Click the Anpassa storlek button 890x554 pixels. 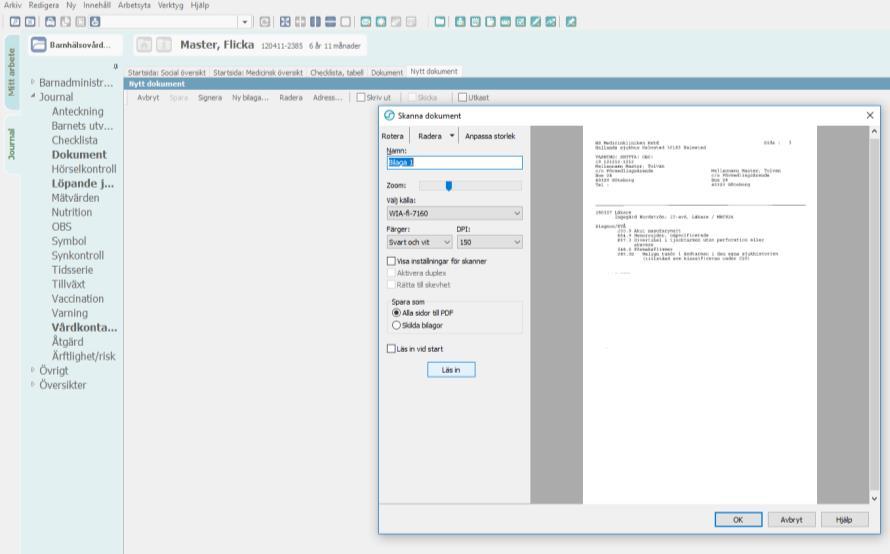(x=490, y=136)
